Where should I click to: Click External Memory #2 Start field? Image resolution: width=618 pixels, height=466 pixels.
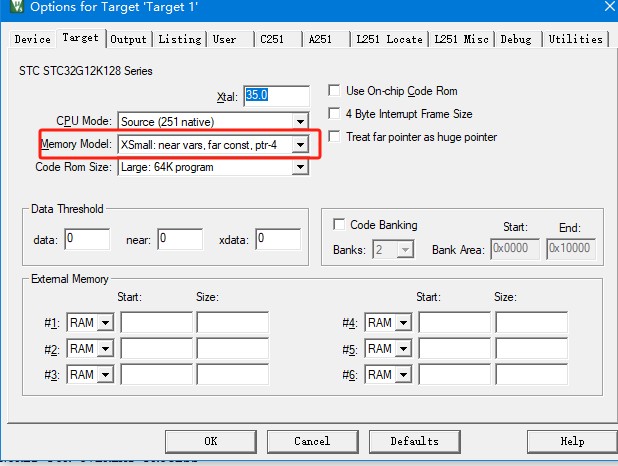[x=156, y=349]
